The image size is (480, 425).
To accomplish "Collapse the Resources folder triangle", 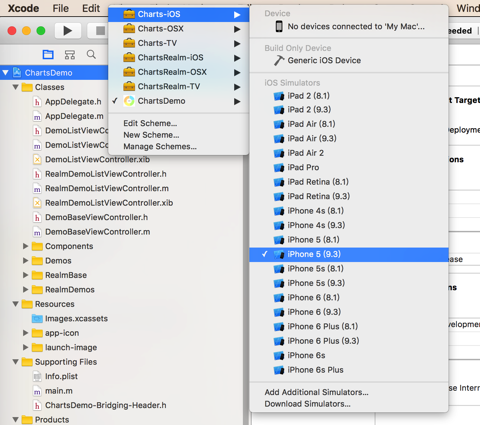I will [x=15, y=304].
